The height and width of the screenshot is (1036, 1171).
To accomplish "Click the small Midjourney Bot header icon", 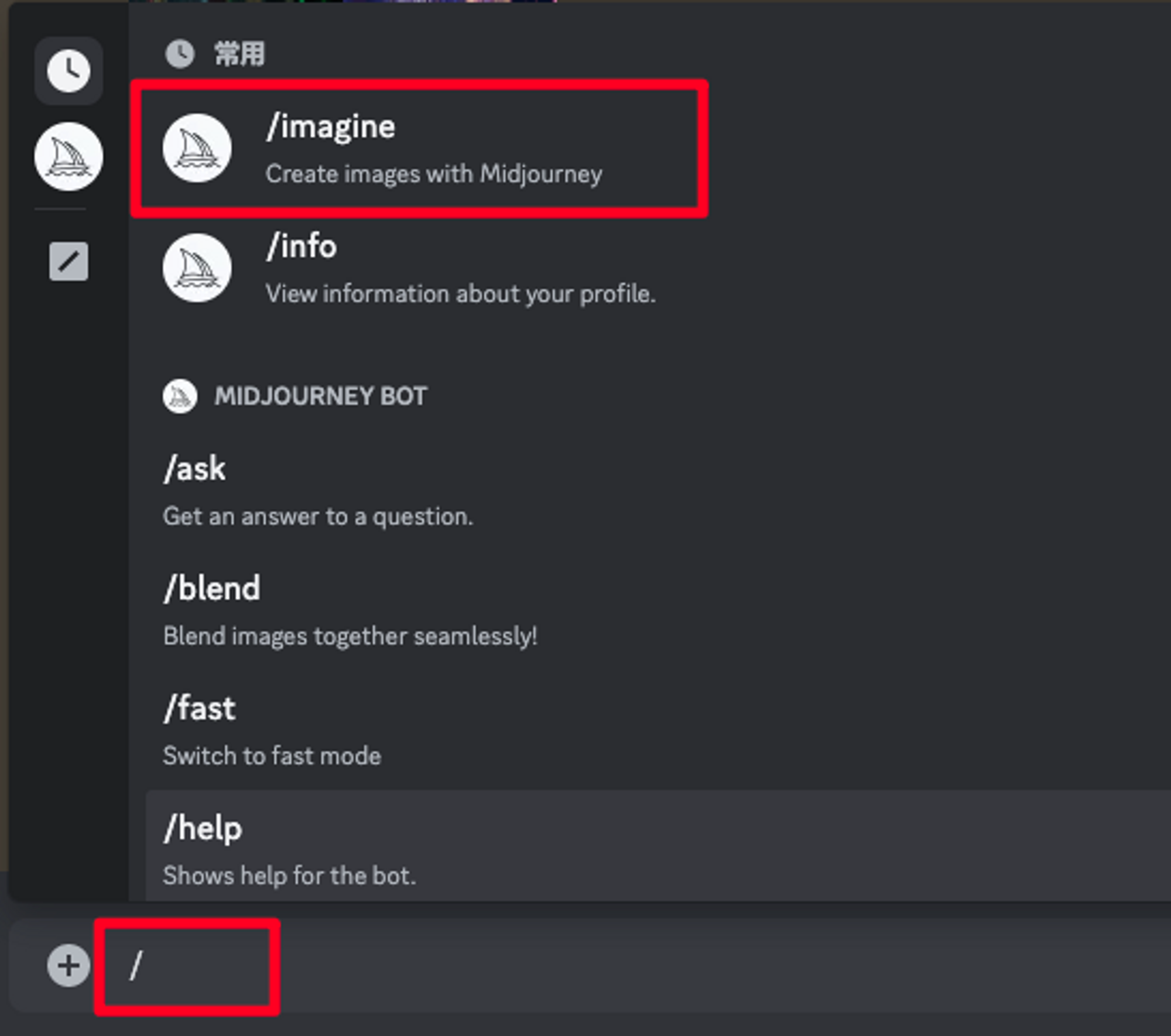I will point(180,396).
